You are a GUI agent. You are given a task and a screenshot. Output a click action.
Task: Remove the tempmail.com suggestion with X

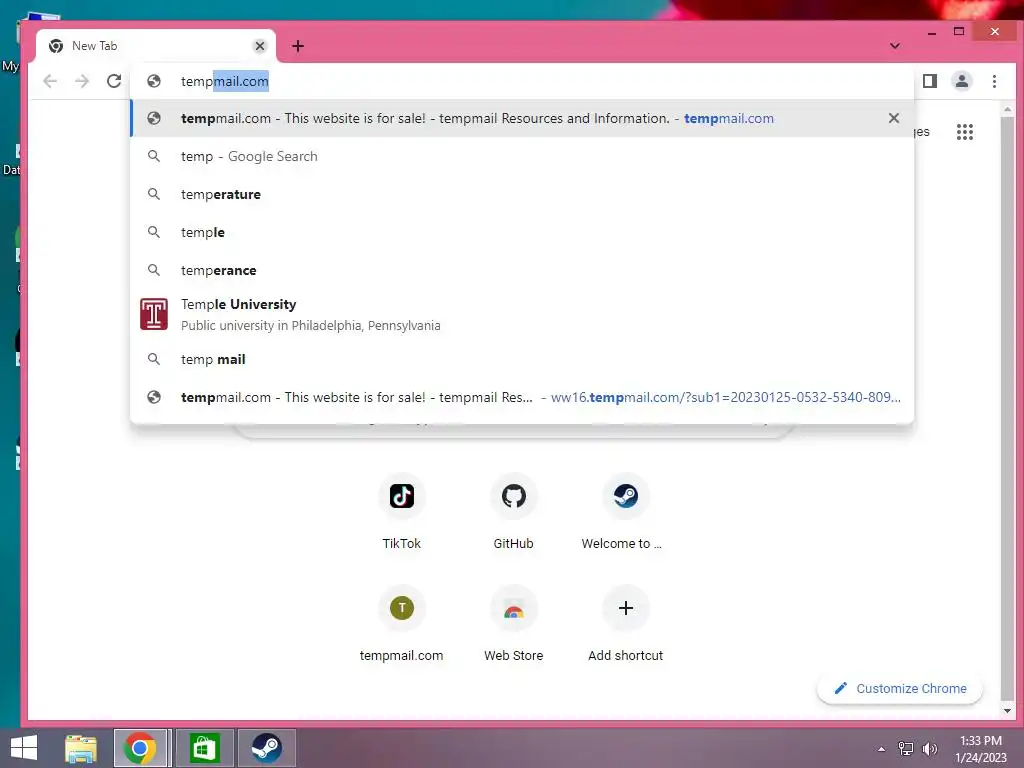893,118
